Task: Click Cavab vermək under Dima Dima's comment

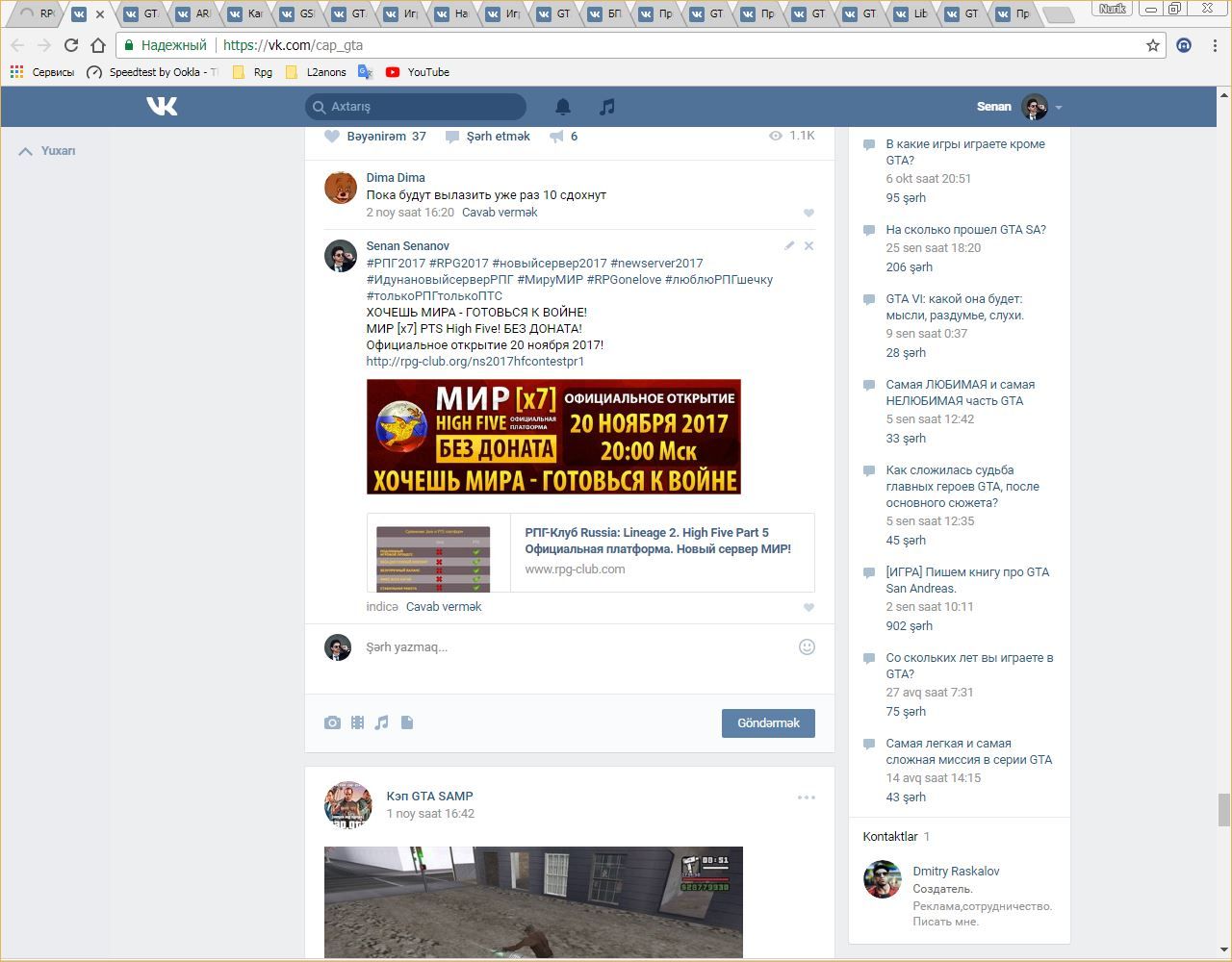Action: click(500, 213)
